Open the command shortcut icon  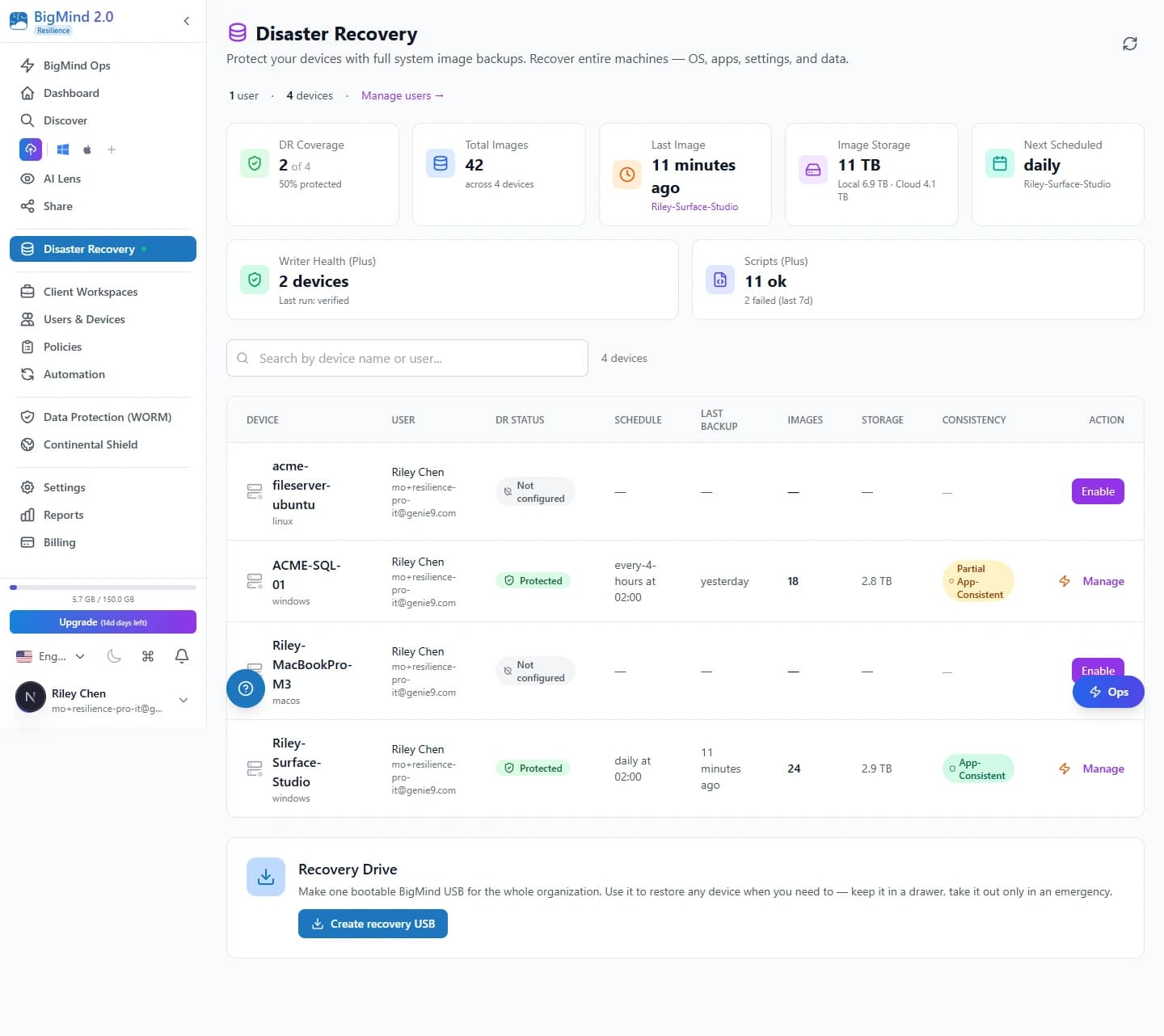pos(148,656)
